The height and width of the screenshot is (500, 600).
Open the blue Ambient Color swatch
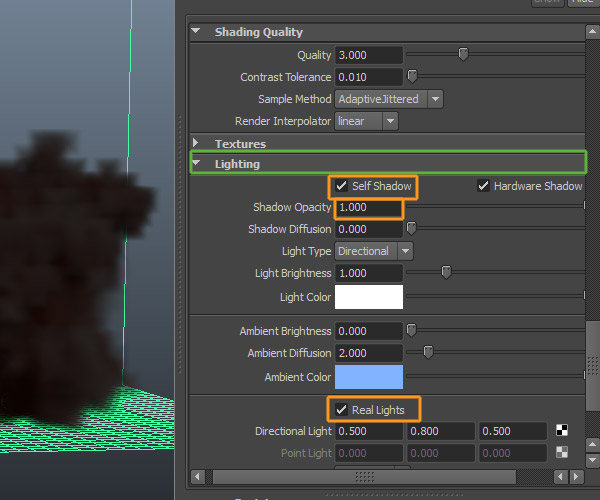(x=369, y=377)
